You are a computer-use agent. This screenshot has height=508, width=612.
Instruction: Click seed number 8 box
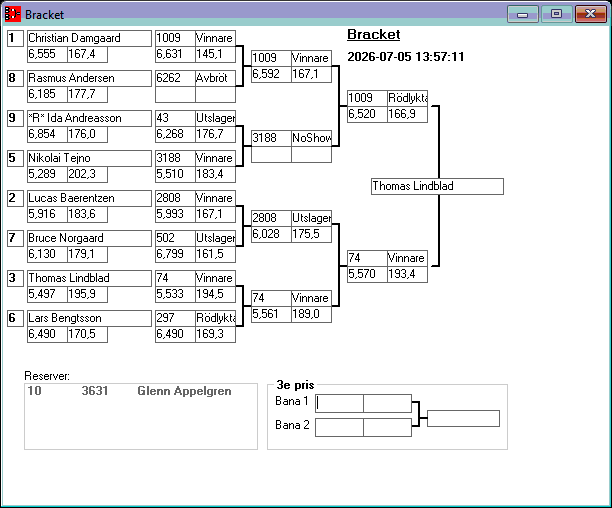(15, 78)
